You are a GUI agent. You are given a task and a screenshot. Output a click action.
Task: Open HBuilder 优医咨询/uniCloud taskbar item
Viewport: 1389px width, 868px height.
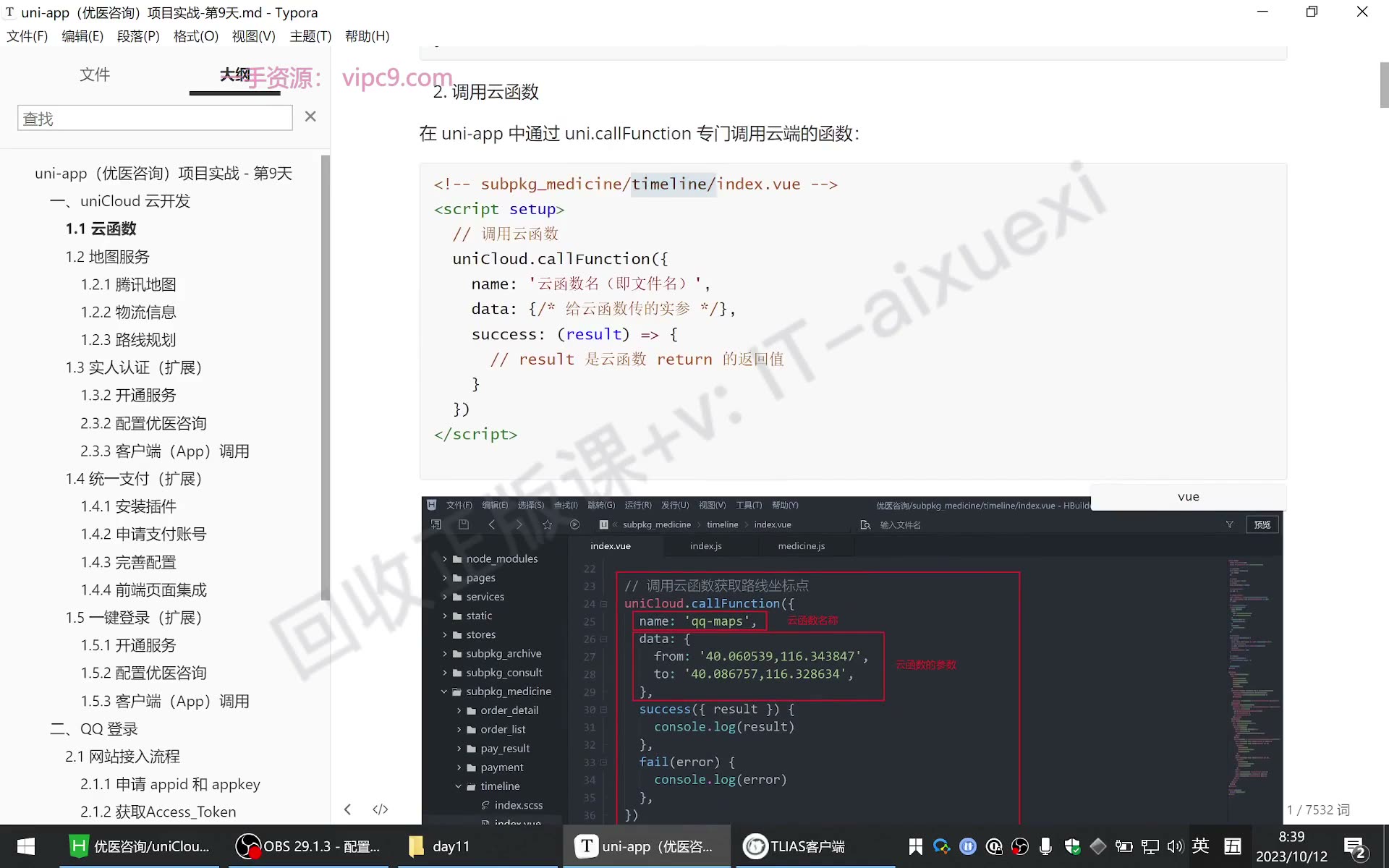[x=139, y=846]
